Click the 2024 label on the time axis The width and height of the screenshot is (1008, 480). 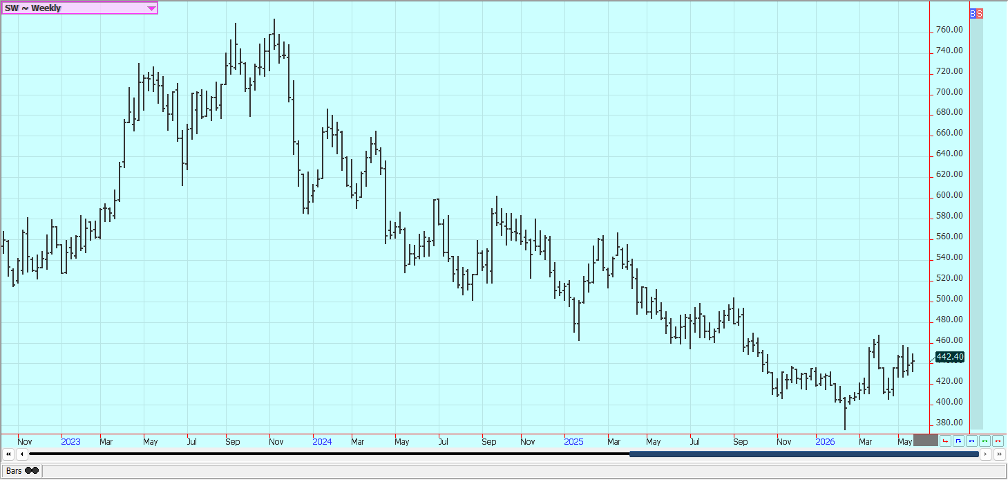tap(322, 442)
